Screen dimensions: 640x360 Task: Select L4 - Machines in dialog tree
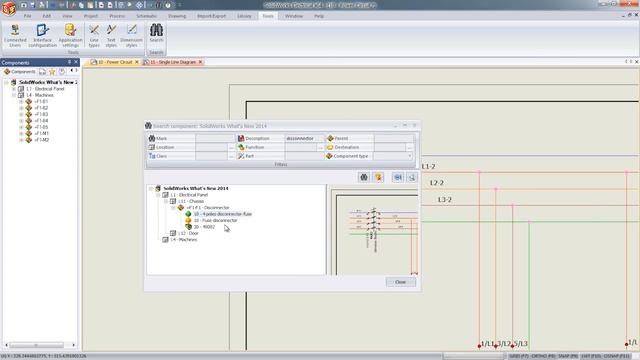pos(183,240)
